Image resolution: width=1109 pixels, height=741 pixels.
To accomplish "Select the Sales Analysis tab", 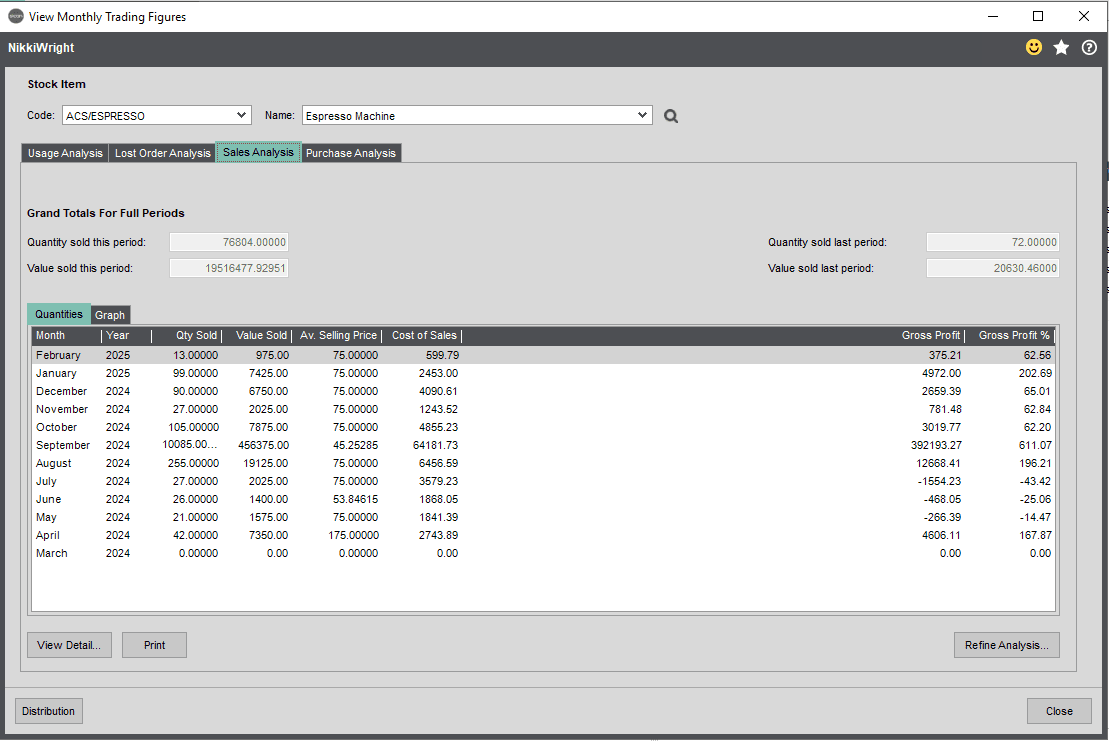I will 258,152.
